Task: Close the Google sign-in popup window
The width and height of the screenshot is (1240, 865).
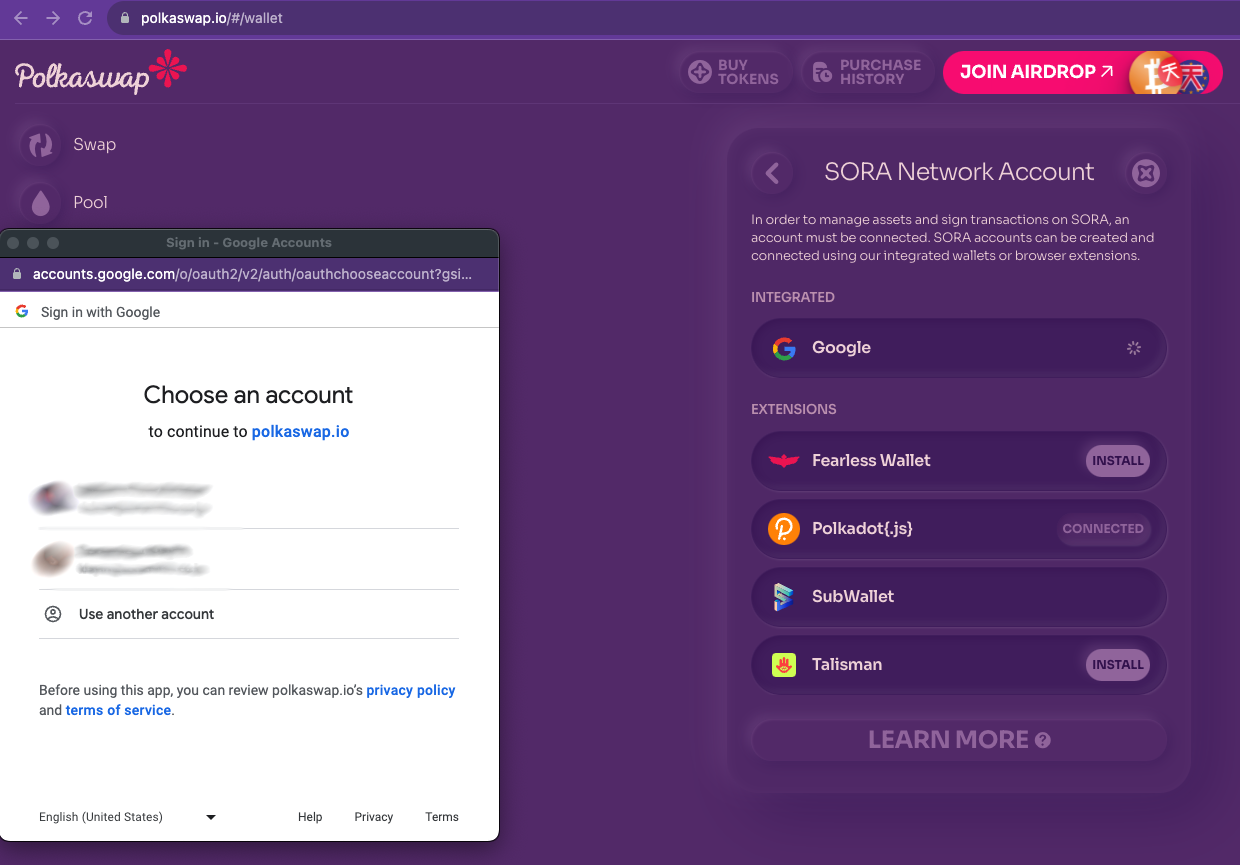Action: coord(13,243)
